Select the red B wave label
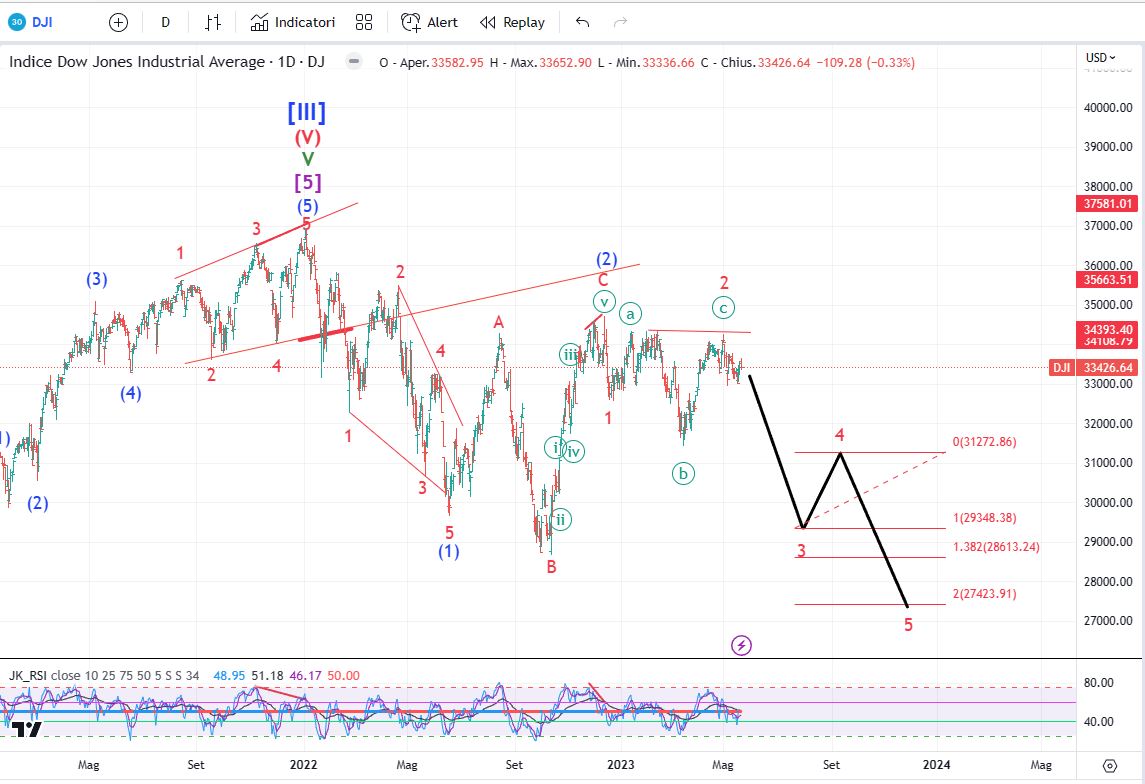 pos(551,566)
